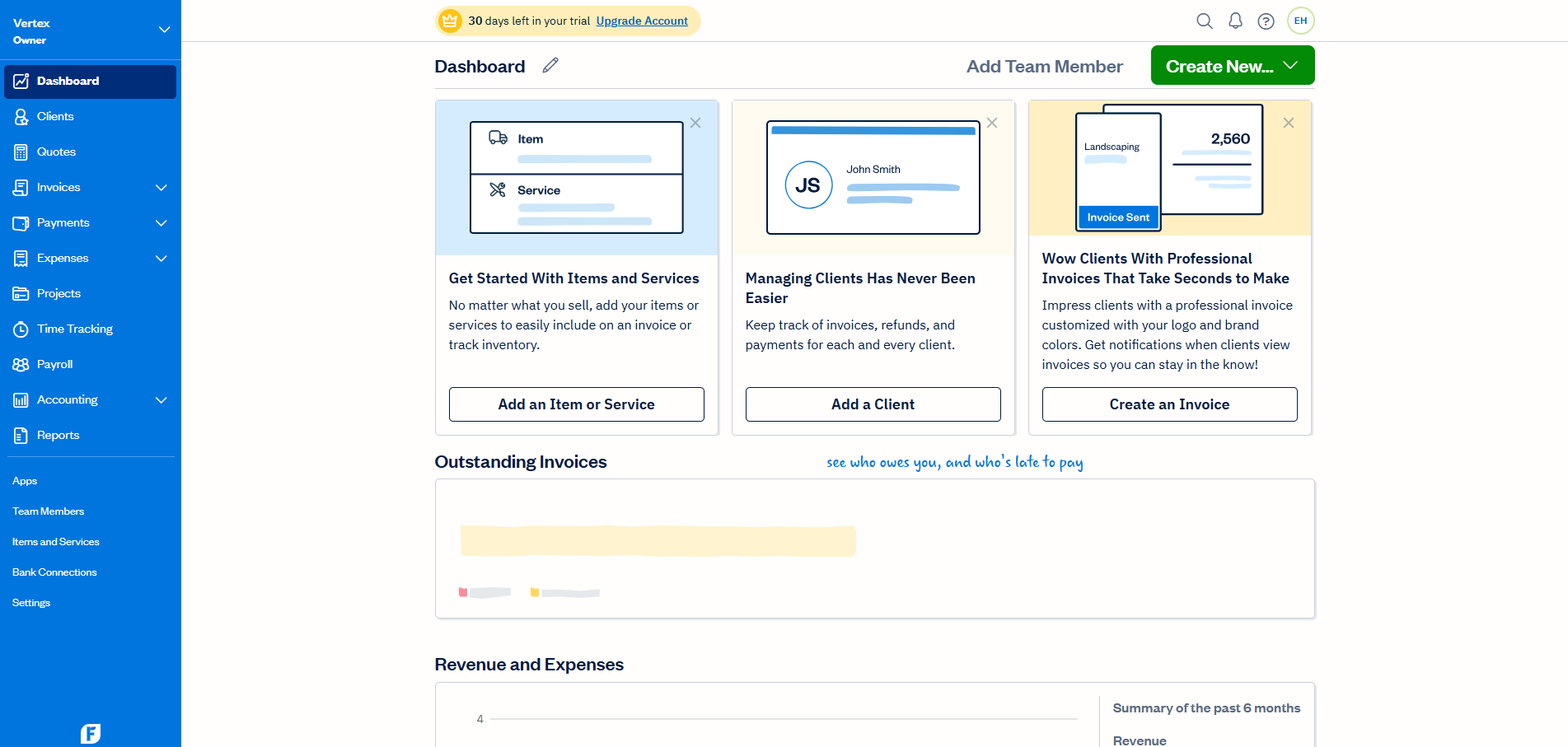Click the yellow outstanding invoices bar

coord(658,541)
